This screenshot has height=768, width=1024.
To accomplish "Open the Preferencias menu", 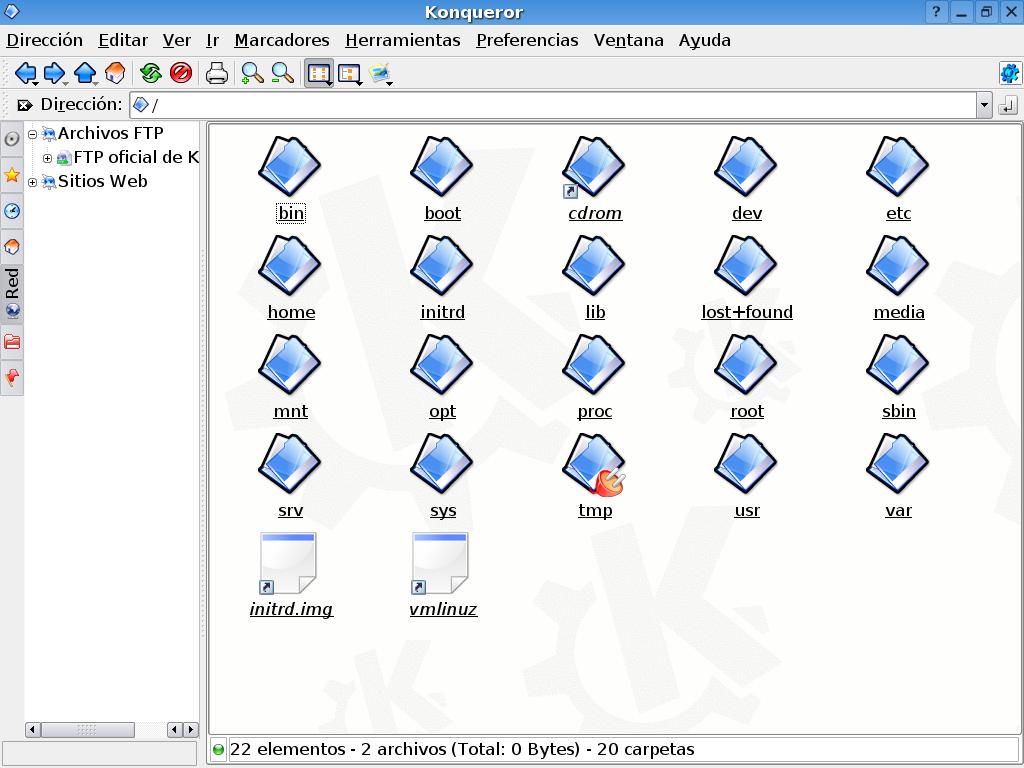I will point(527,40).
